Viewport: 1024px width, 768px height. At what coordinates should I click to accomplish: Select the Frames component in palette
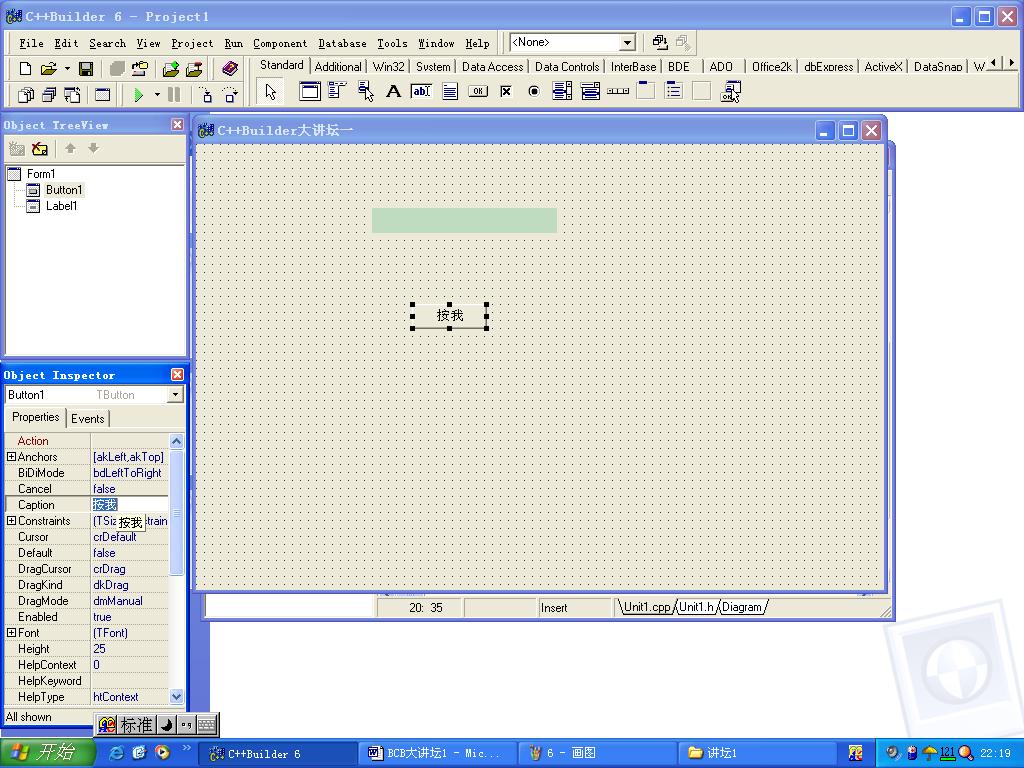[x=310, y=91]
